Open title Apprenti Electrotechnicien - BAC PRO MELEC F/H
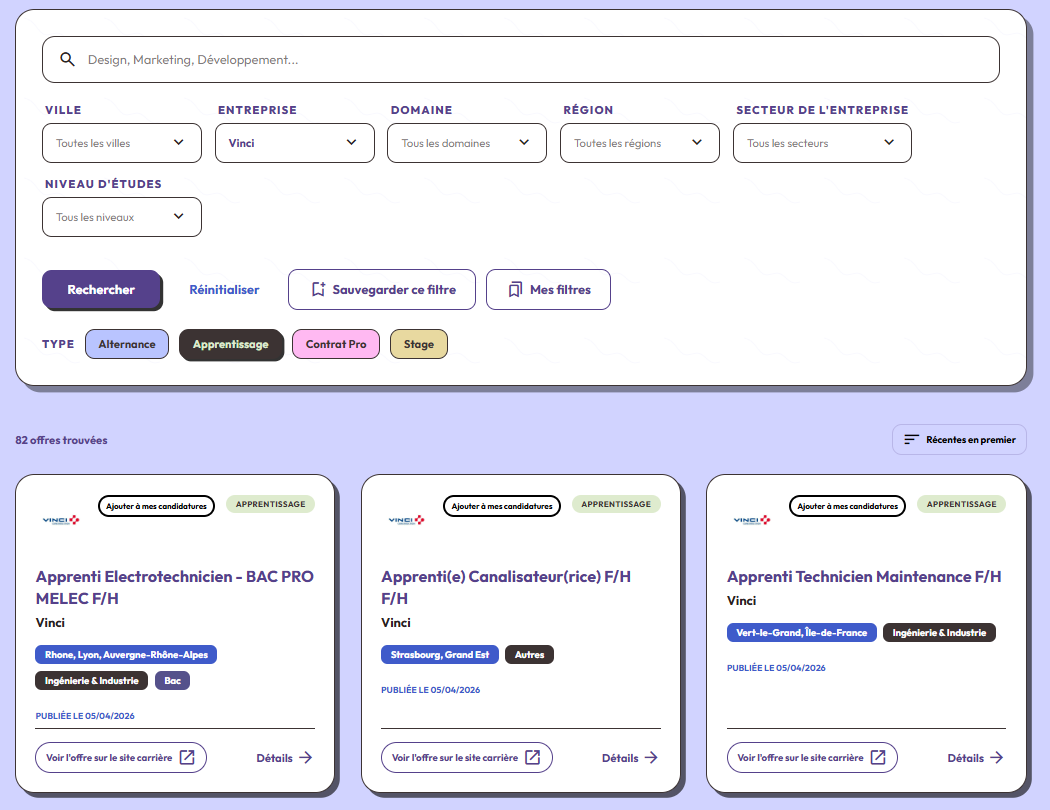1050x810 pixels. [x=175, y=587]
